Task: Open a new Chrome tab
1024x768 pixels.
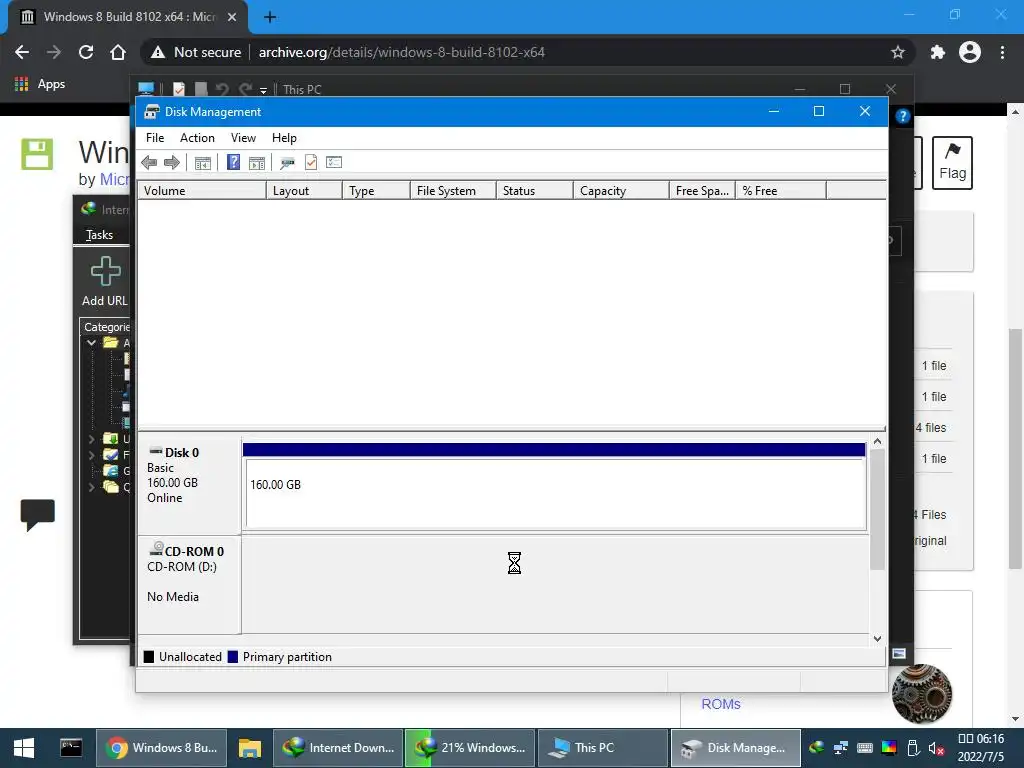Action: (x=270, y=17)
